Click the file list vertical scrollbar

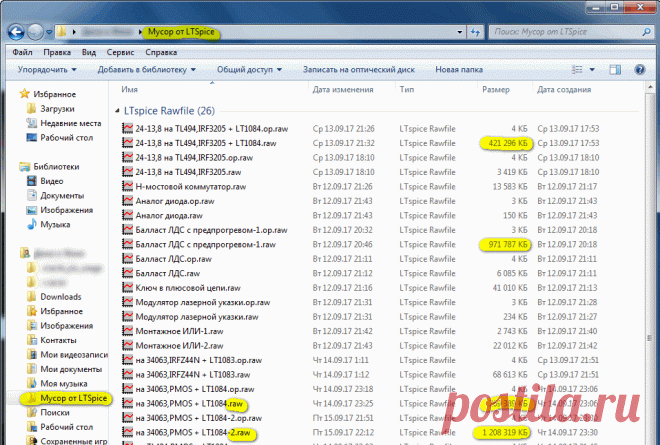(x=650, y=269)
